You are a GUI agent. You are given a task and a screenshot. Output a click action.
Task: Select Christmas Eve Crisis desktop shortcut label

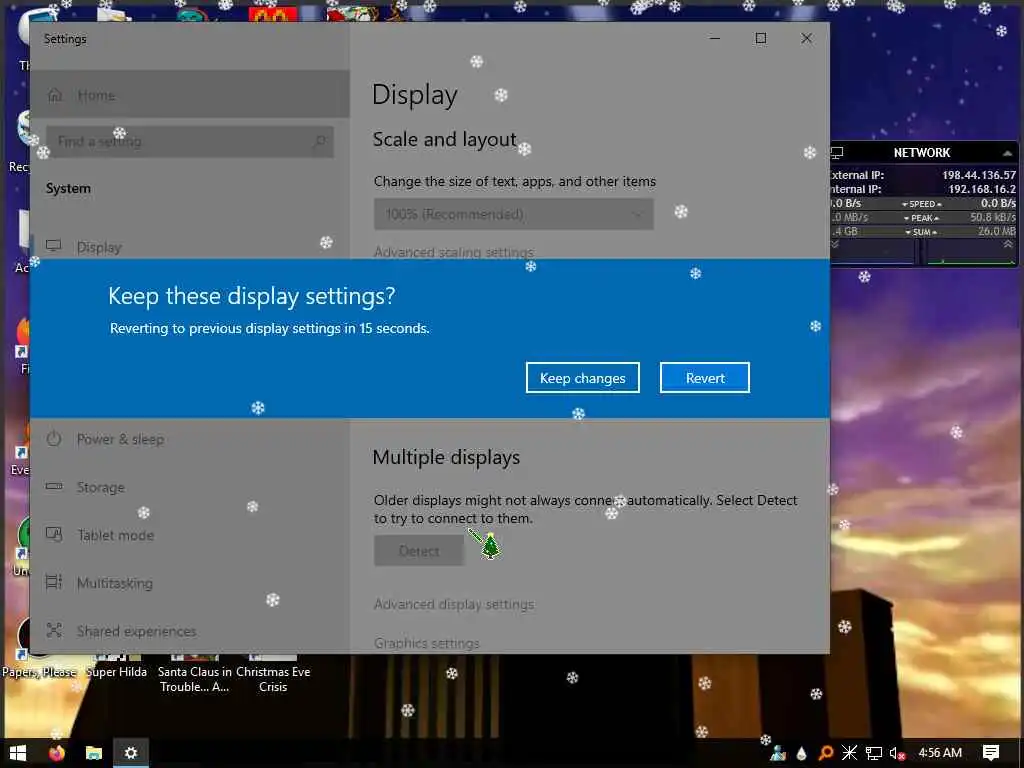point(273,679)
